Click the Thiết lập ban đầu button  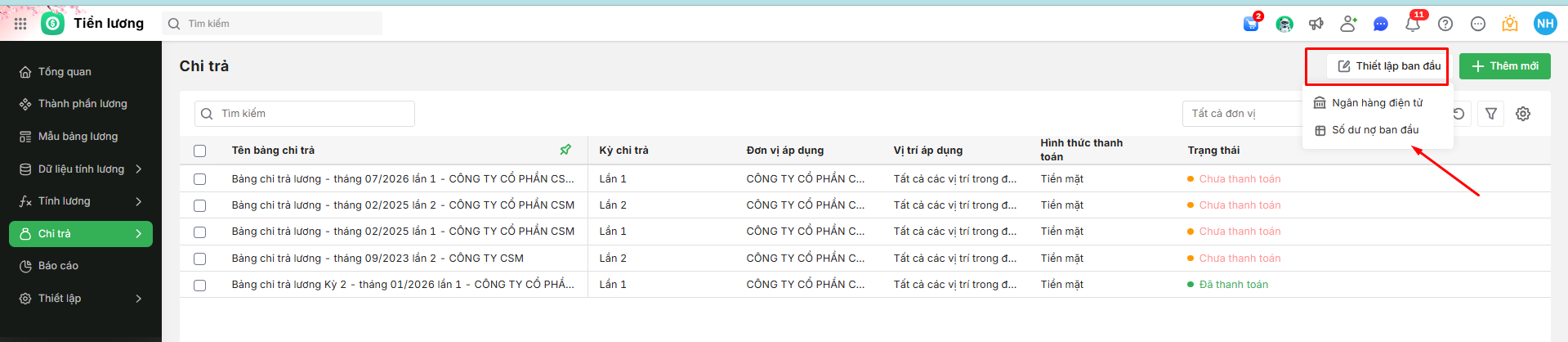[x=1388, y=66]
